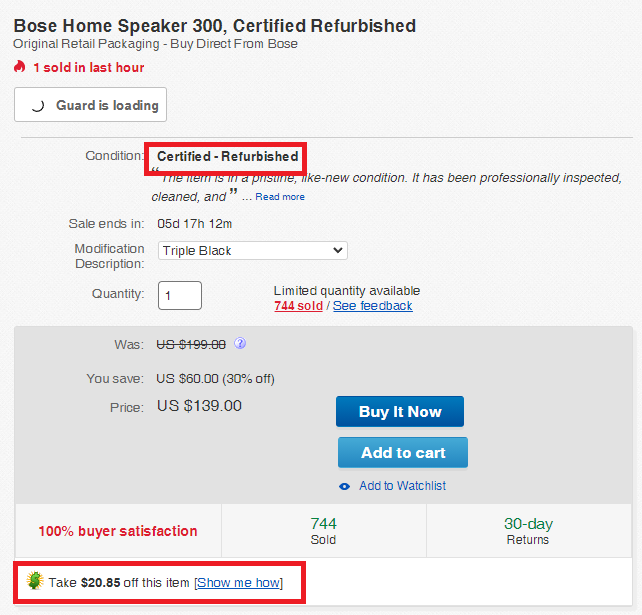Open the Triple Black color dropdown
The image size is (642, 615).
253,251
